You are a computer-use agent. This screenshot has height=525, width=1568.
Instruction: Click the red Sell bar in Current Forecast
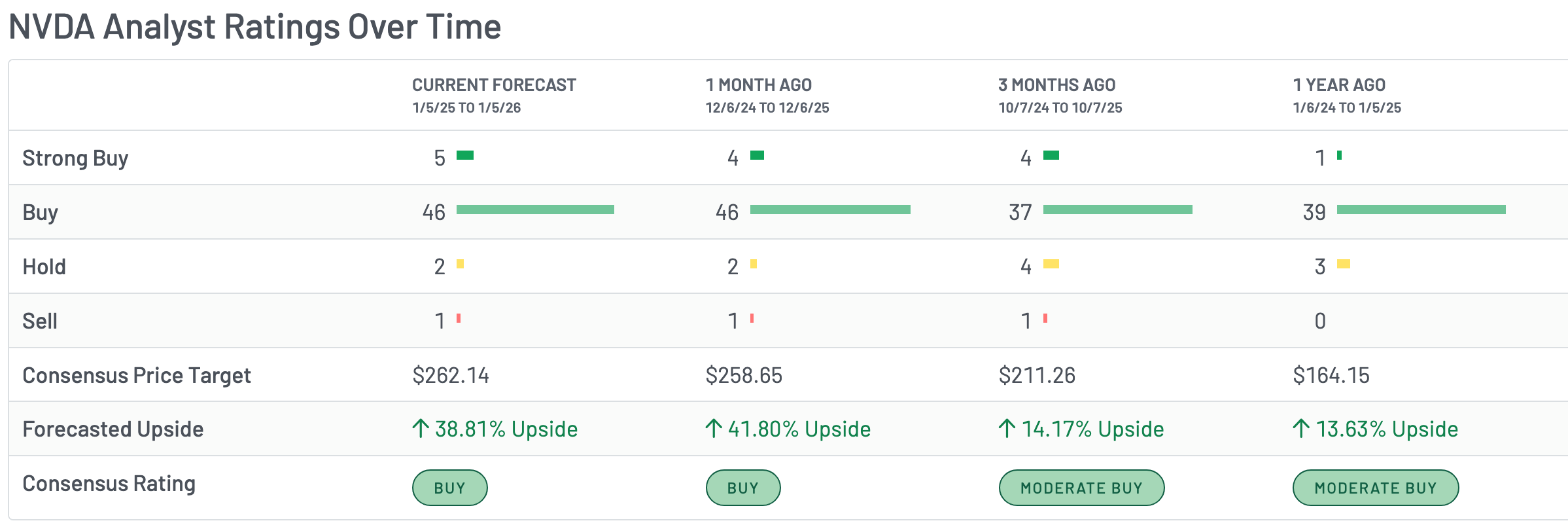click(x=459, y=319)
